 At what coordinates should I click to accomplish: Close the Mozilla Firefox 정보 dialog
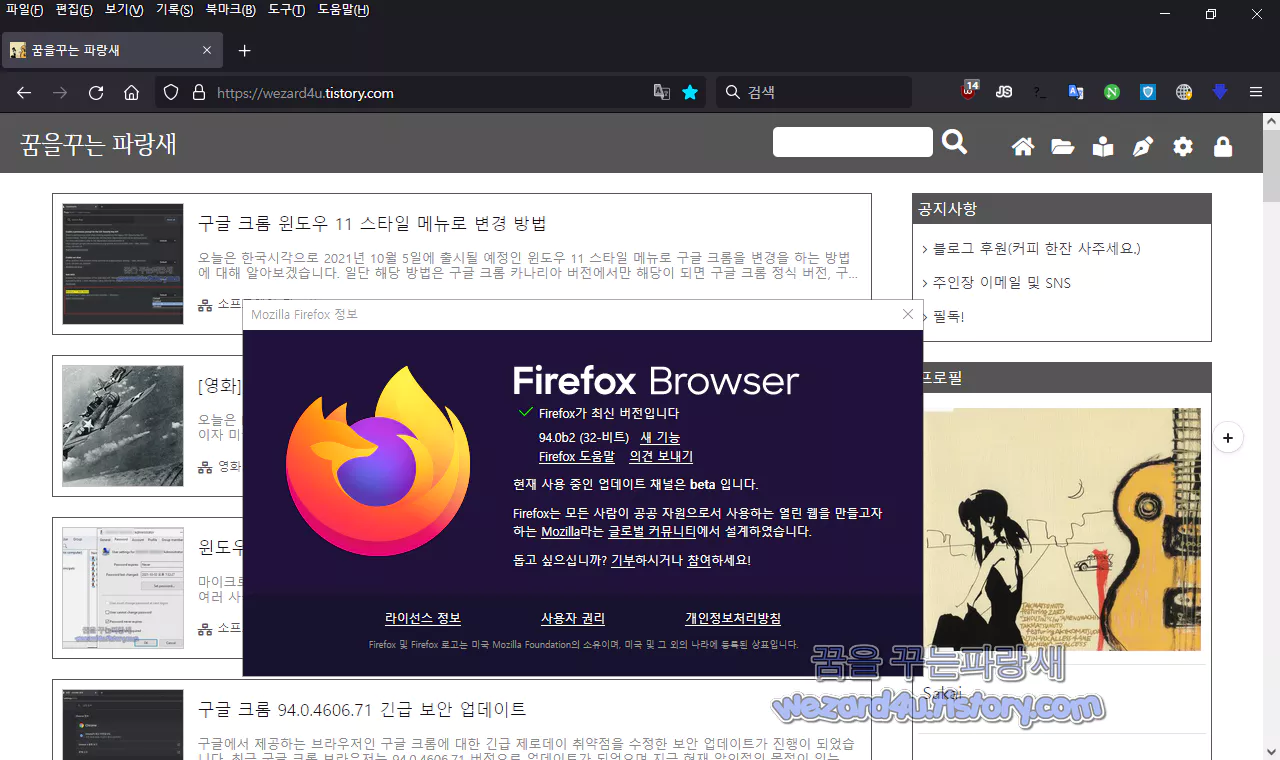(x=907, y=314)
